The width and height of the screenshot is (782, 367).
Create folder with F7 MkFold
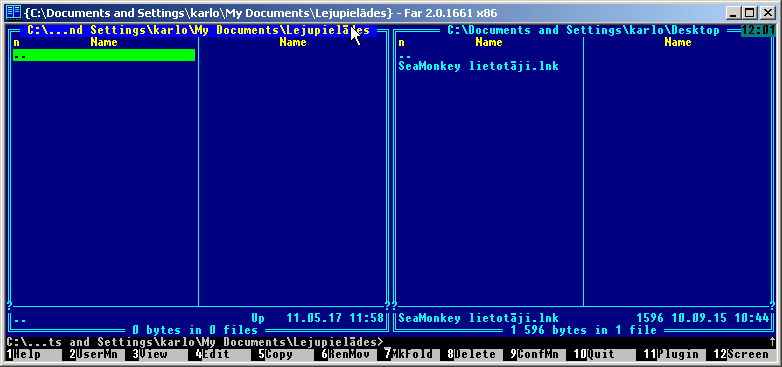point(407,355)
